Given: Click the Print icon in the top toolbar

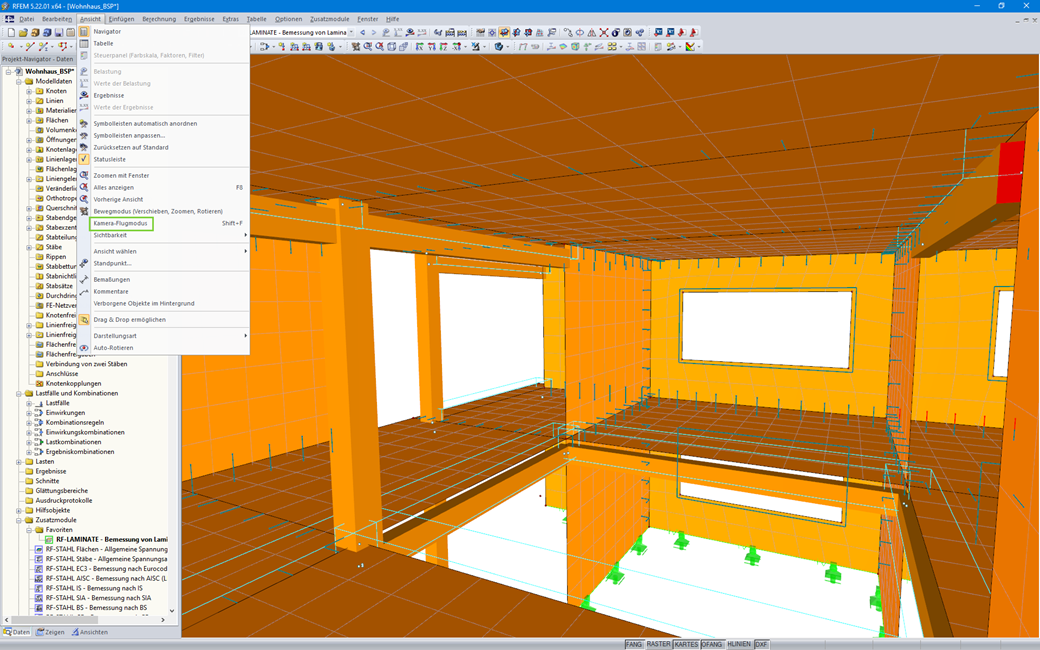Looking at the screenshot, I should point(71,32).
